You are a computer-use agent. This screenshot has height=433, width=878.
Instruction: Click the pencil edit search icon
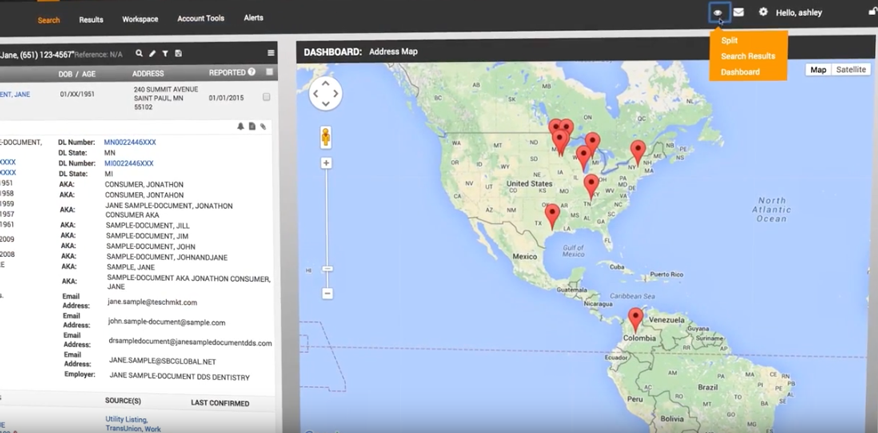[152, 53]
